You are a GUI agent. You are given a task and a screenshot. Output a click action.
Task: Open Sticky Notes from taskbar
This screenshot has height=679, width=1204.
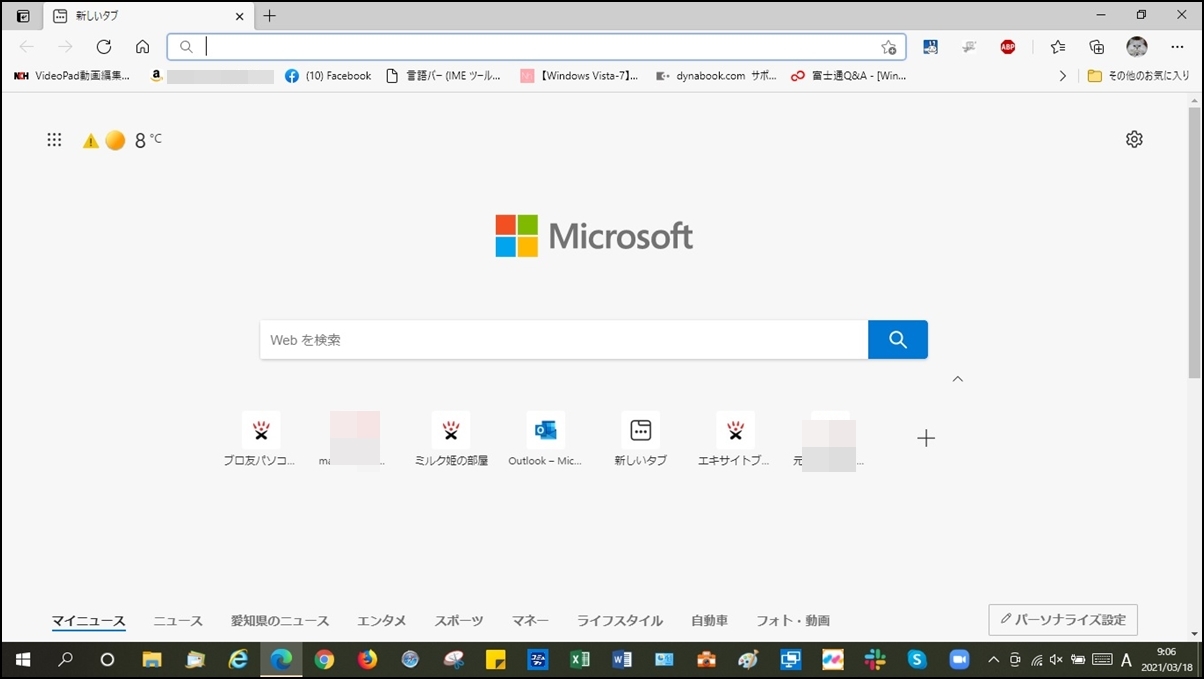click(495, 660)
